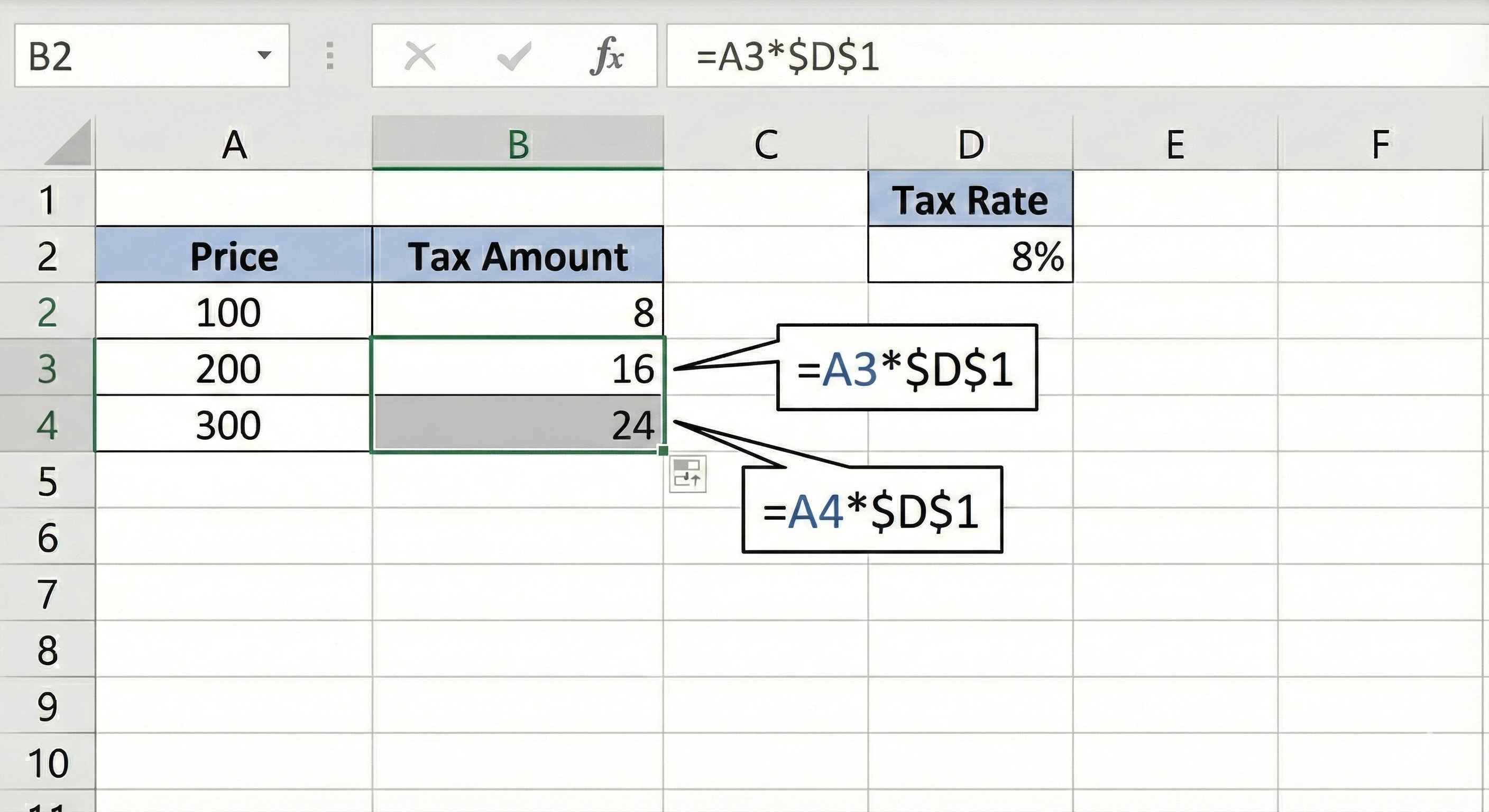Viewport: 1489px width, 812px height.
Task: Open the Auto Fill Options button
Action: pos(687,475)
